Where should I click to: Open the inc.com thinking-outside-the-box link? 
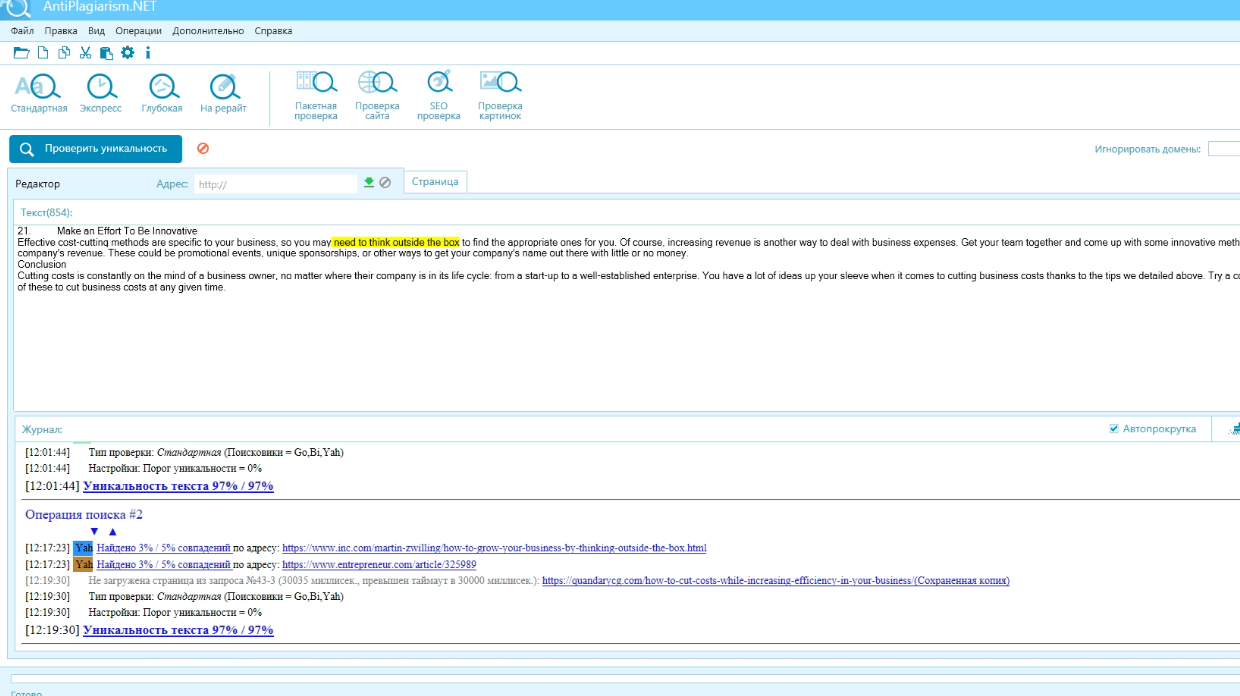494,548
